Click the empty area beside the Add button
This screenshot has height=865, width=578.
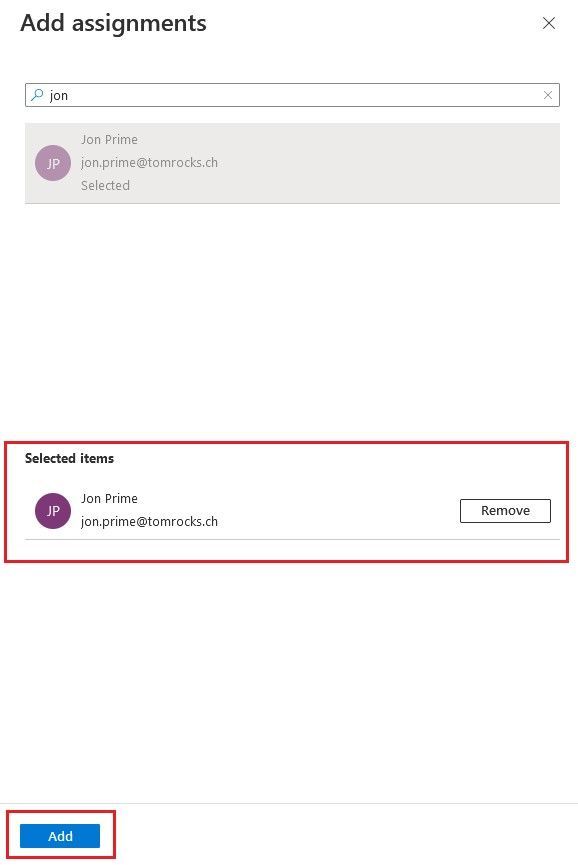(x=342, y=836)
